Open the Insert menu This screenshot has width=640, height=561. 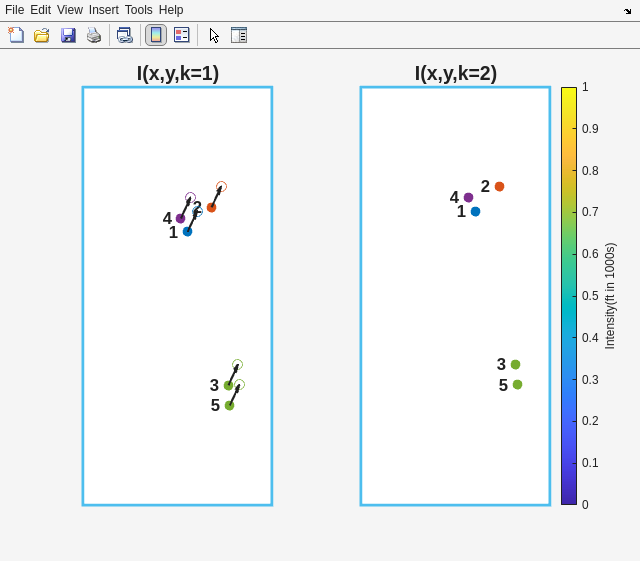point(103,10)
